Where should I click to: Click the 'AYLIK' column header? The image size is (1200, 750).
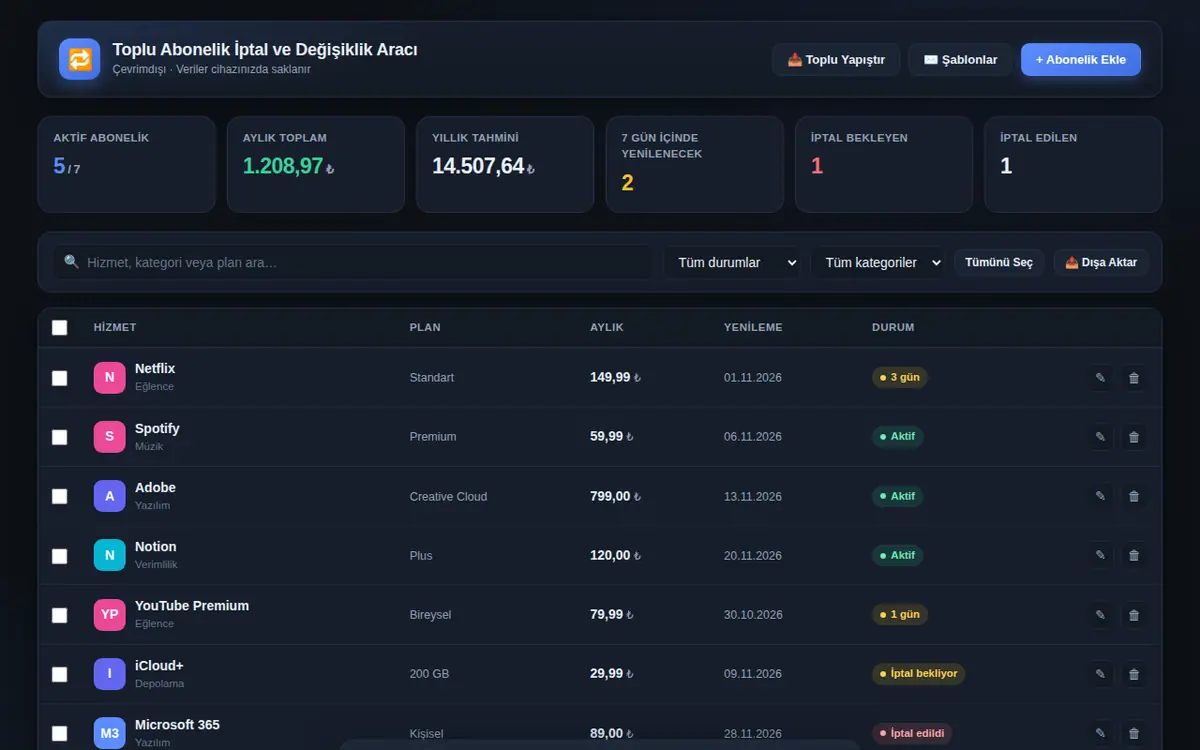(x=607, y=327)
